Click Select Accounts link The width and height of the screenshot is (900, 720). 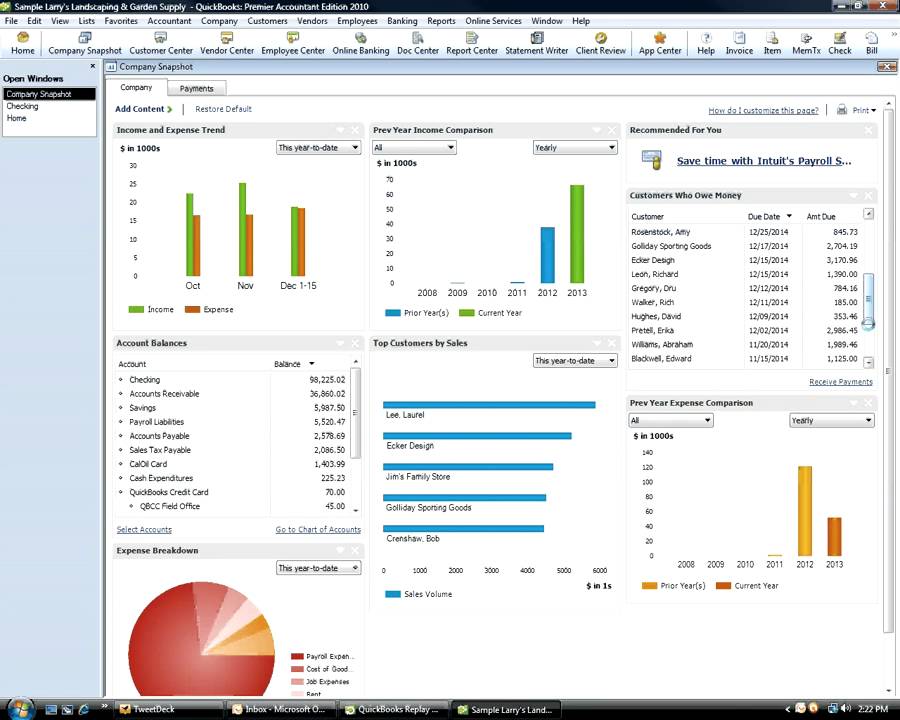[x=144, y=529]
